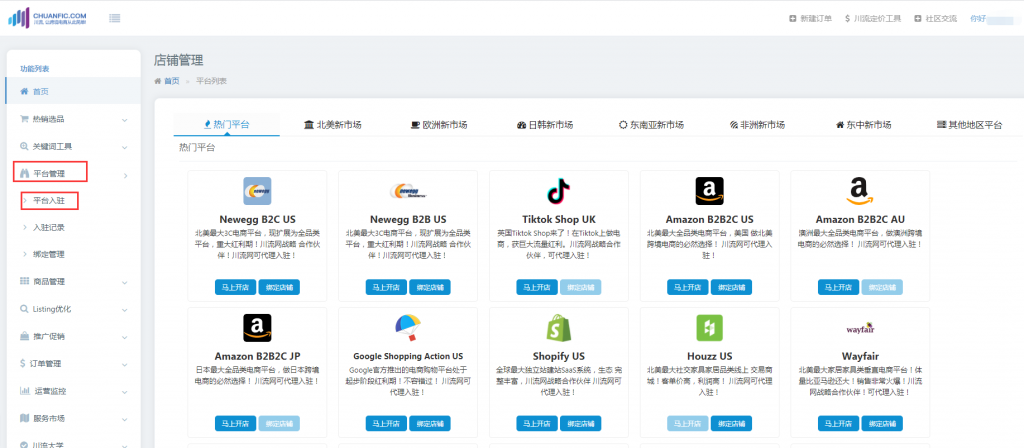Click the Newegg B2B US logo
This screenshot has width=1024, height=448.
[408, 191]
